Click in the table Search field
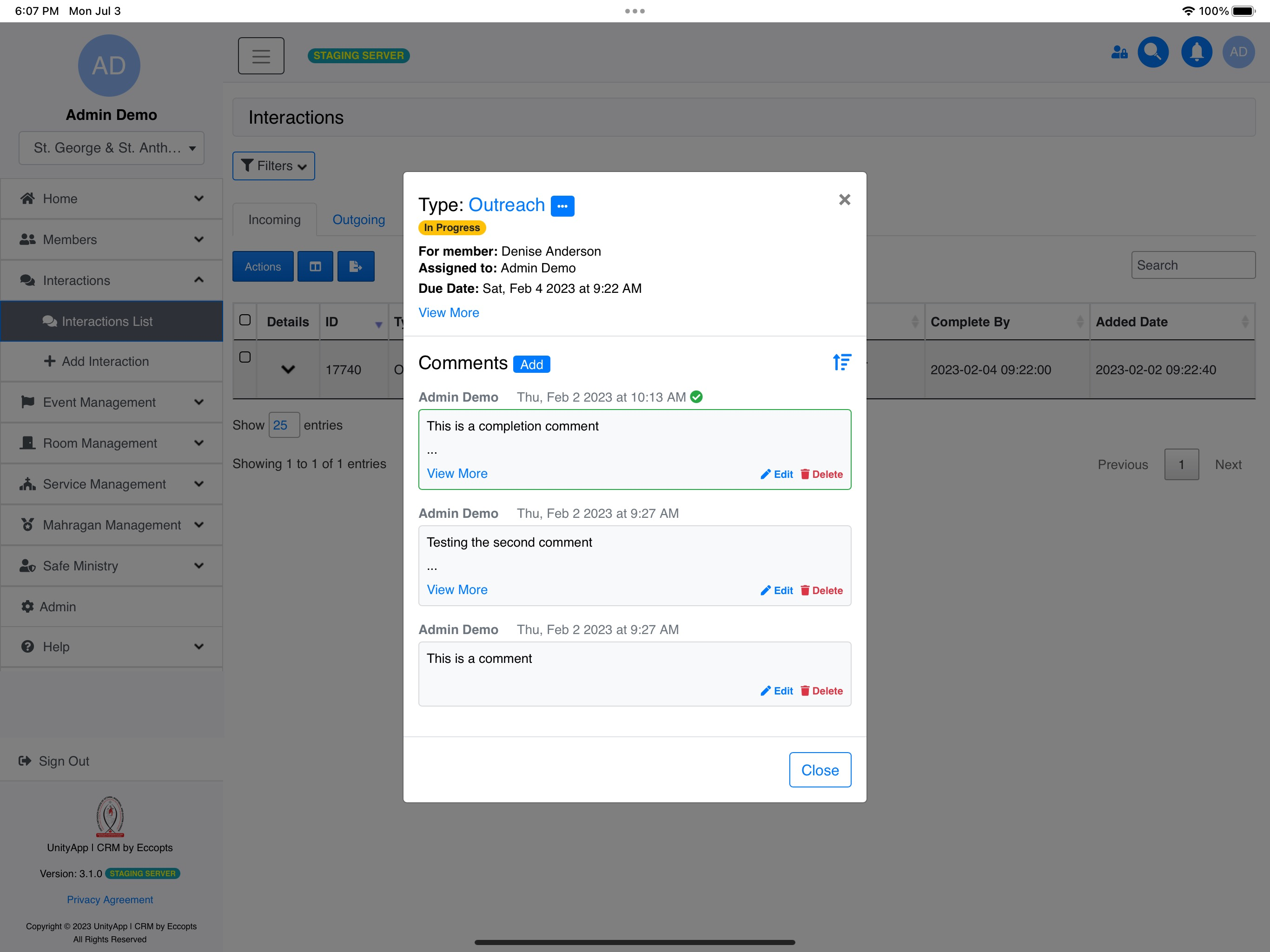The image size is (1270, 952). tap(1193, 264)
